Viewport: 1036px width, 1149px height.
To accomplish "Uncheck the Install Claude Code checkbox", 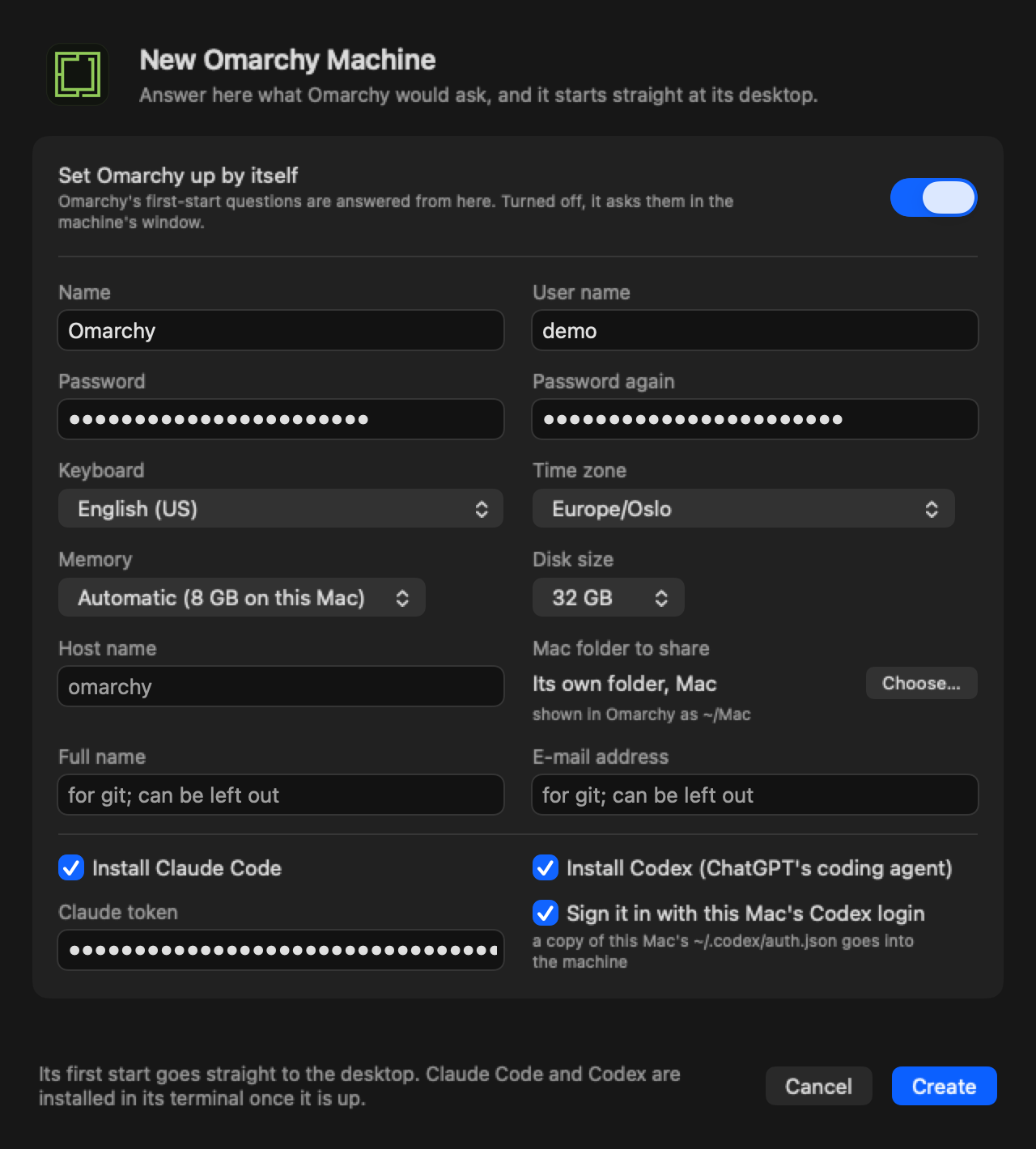I will 71,867.
